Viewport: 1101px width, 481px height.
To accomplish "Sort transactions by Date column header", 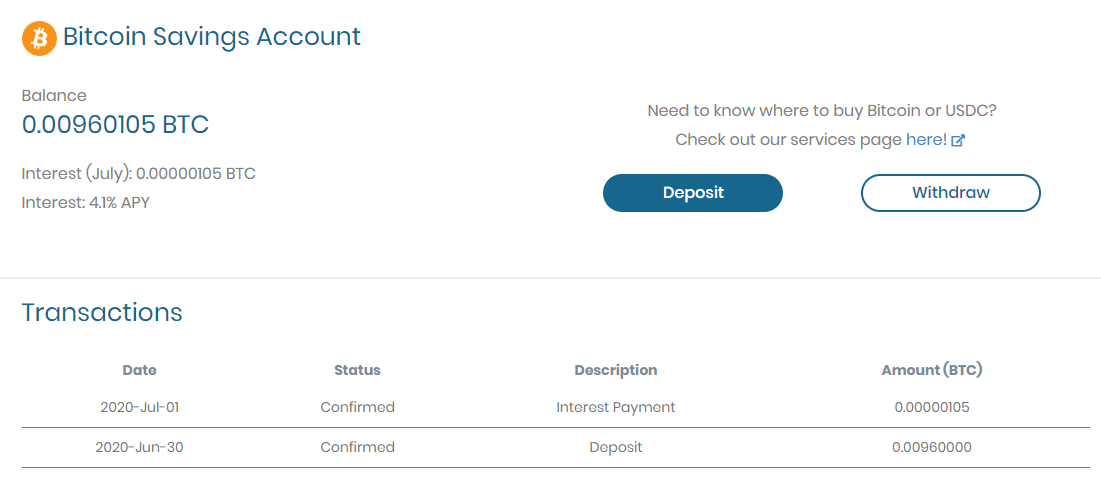I will (x=140, y=370).
